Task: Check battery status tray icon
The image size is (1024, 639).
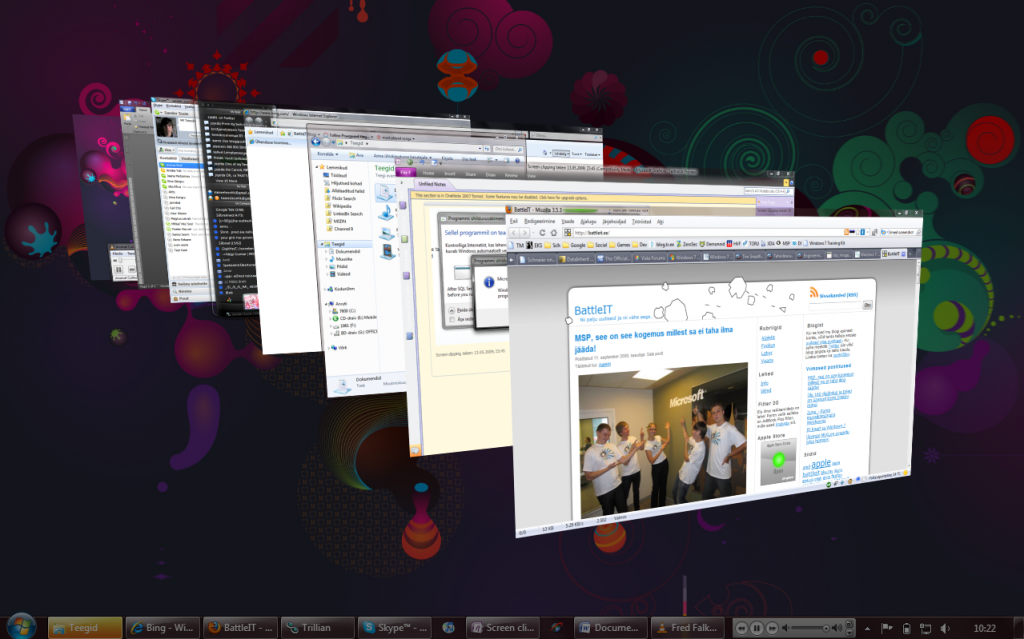Action: 906,628
